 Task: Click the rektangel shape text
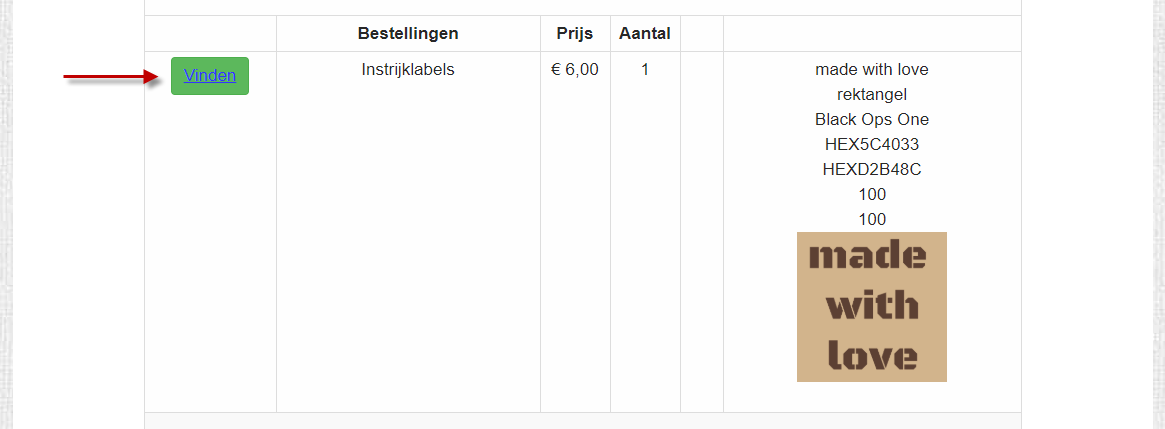tap(872, 95)
